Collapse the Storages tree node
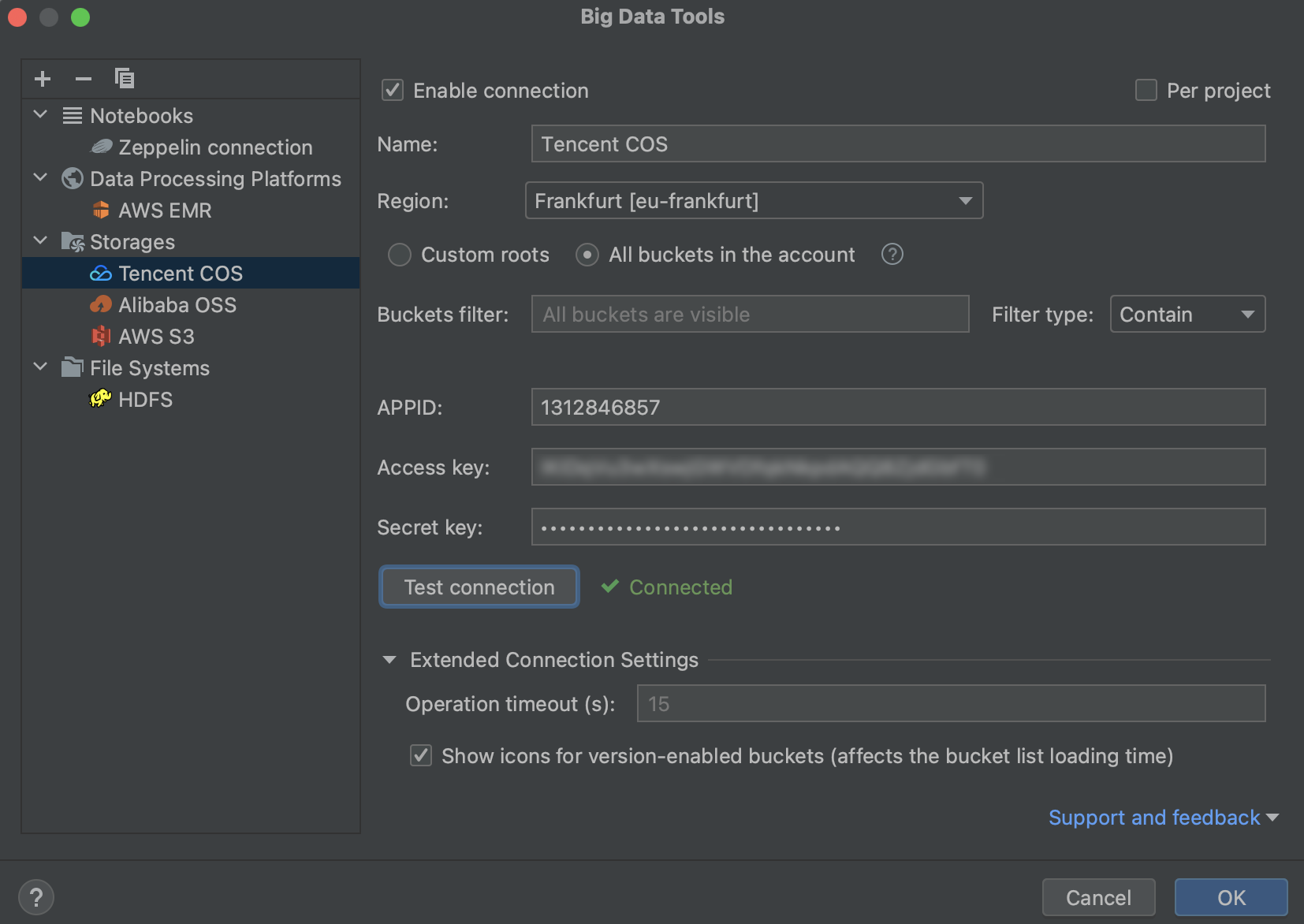The height and width of the screenshot is (924, 1304). pyautogui.click(x=40, y=240)
